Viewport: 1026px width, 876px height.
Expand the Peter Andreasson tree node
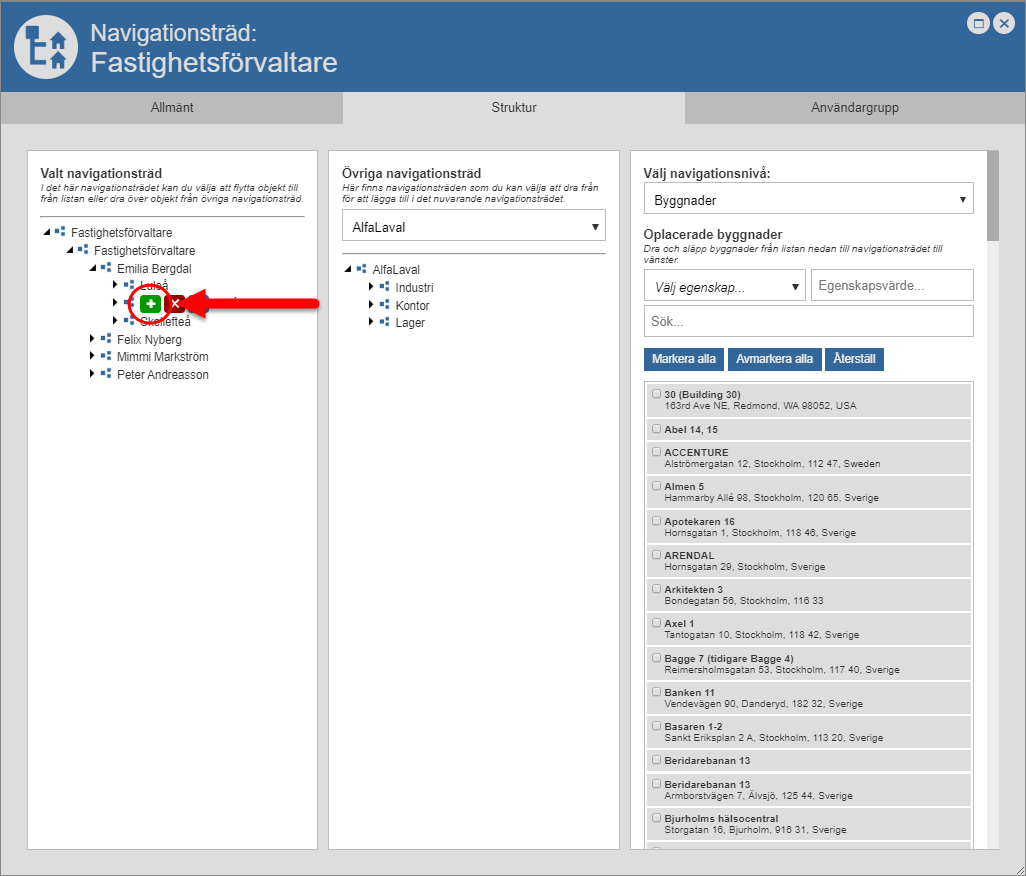92,374
